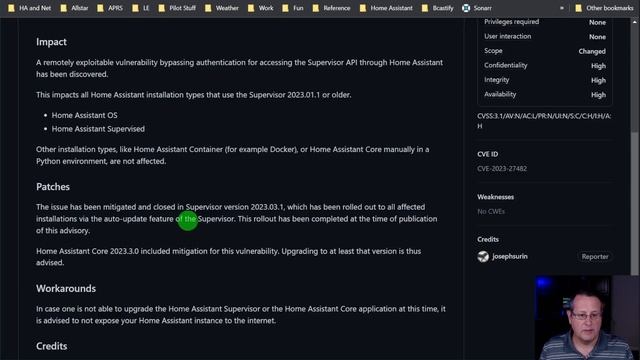Select the CVE-2023-27482 identifier

502,169
